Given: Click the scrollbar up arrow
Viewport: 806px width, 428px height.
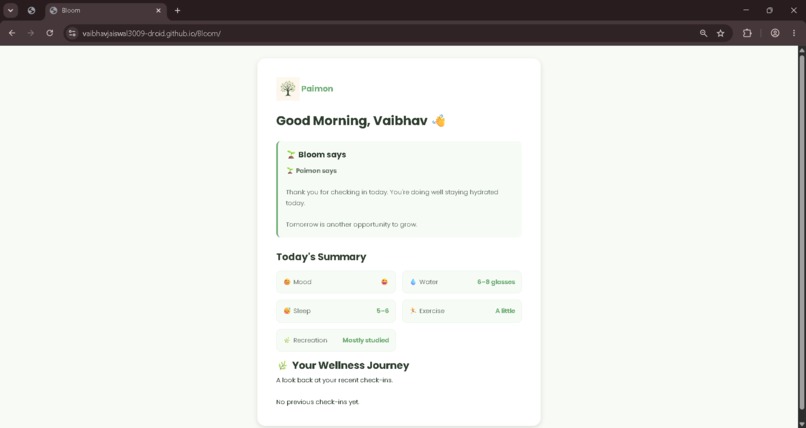Looking at the screenshot, I should (x=801, y=50).
